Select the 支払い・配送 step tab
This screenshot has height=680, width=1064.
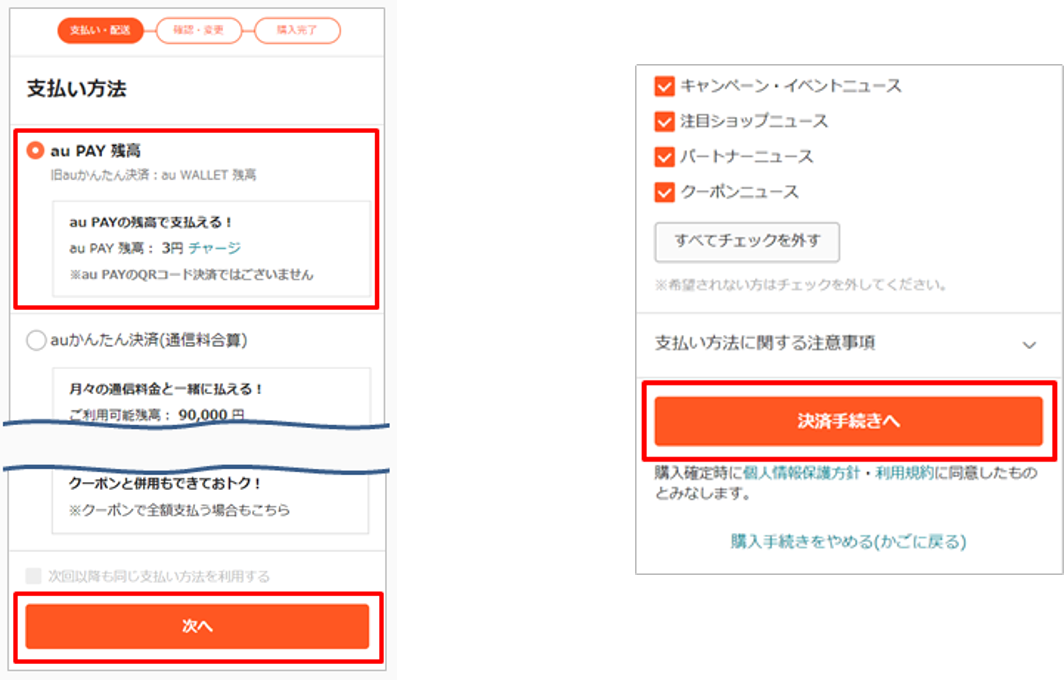(x=100, y=31)
